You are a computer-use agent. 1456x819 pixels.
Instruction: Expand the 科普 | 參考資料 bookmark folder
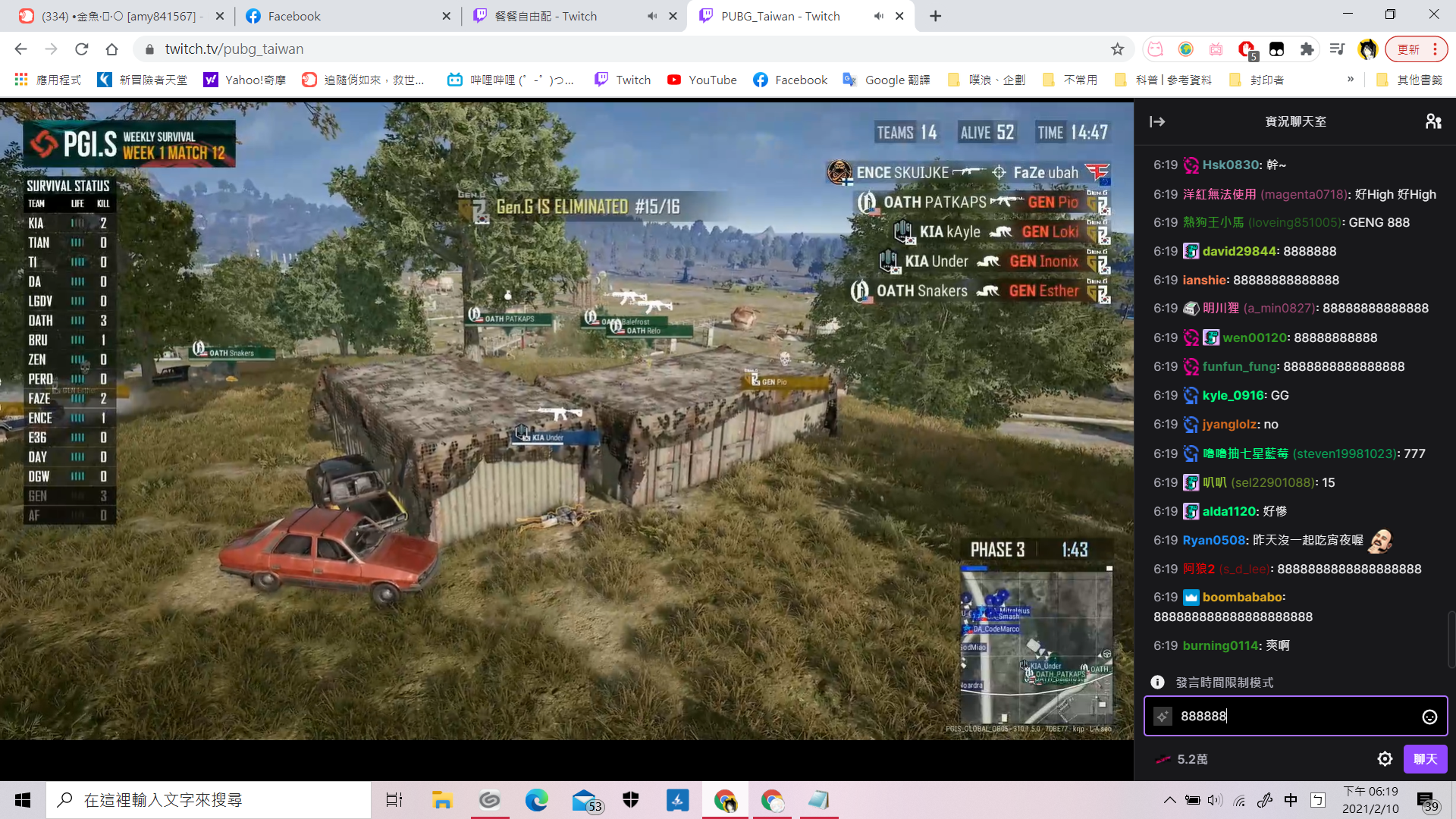[1163, 80]
